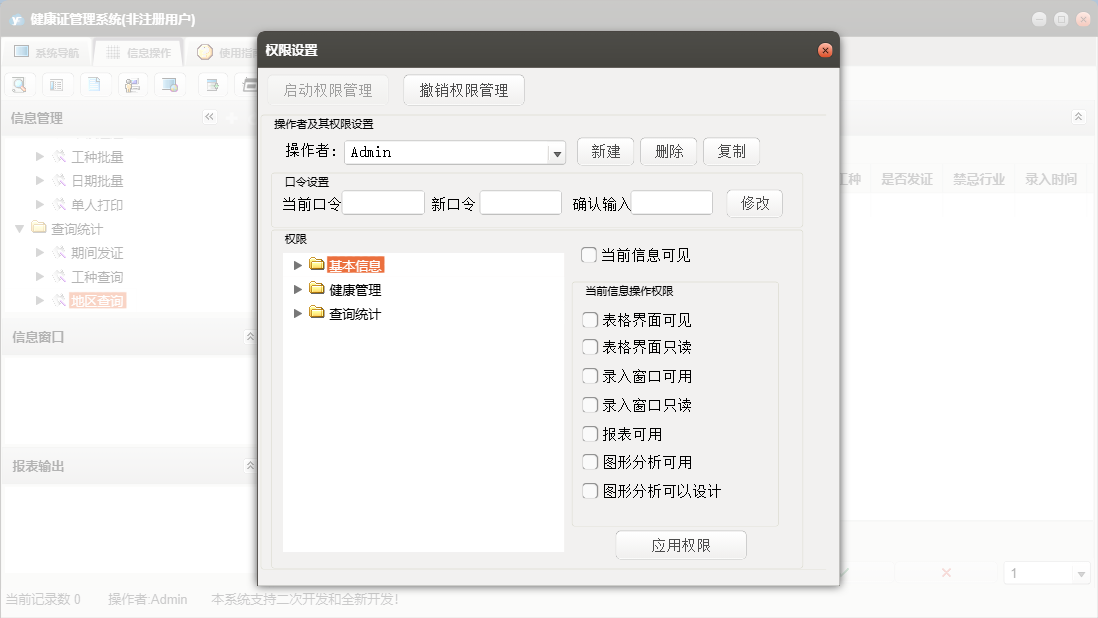This screenshot has height=618, width=1098.
Task: Expand the 基本信息 tree node arrow
Action: [297, 265]
